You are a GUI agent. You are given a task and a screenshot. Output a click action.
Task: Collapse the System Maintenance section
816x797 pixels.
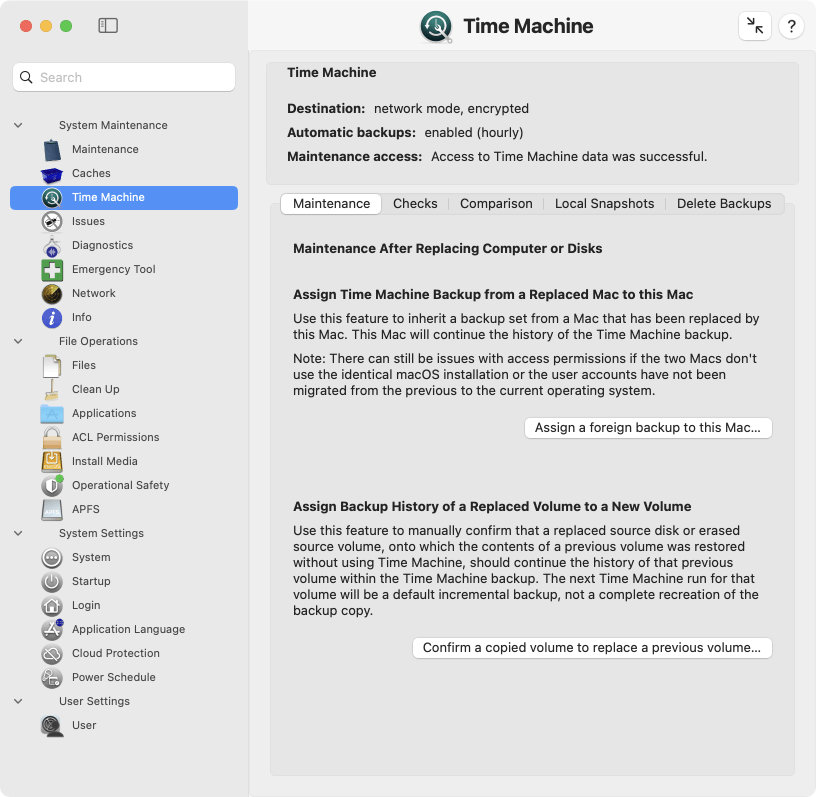(x=18, y=125)
